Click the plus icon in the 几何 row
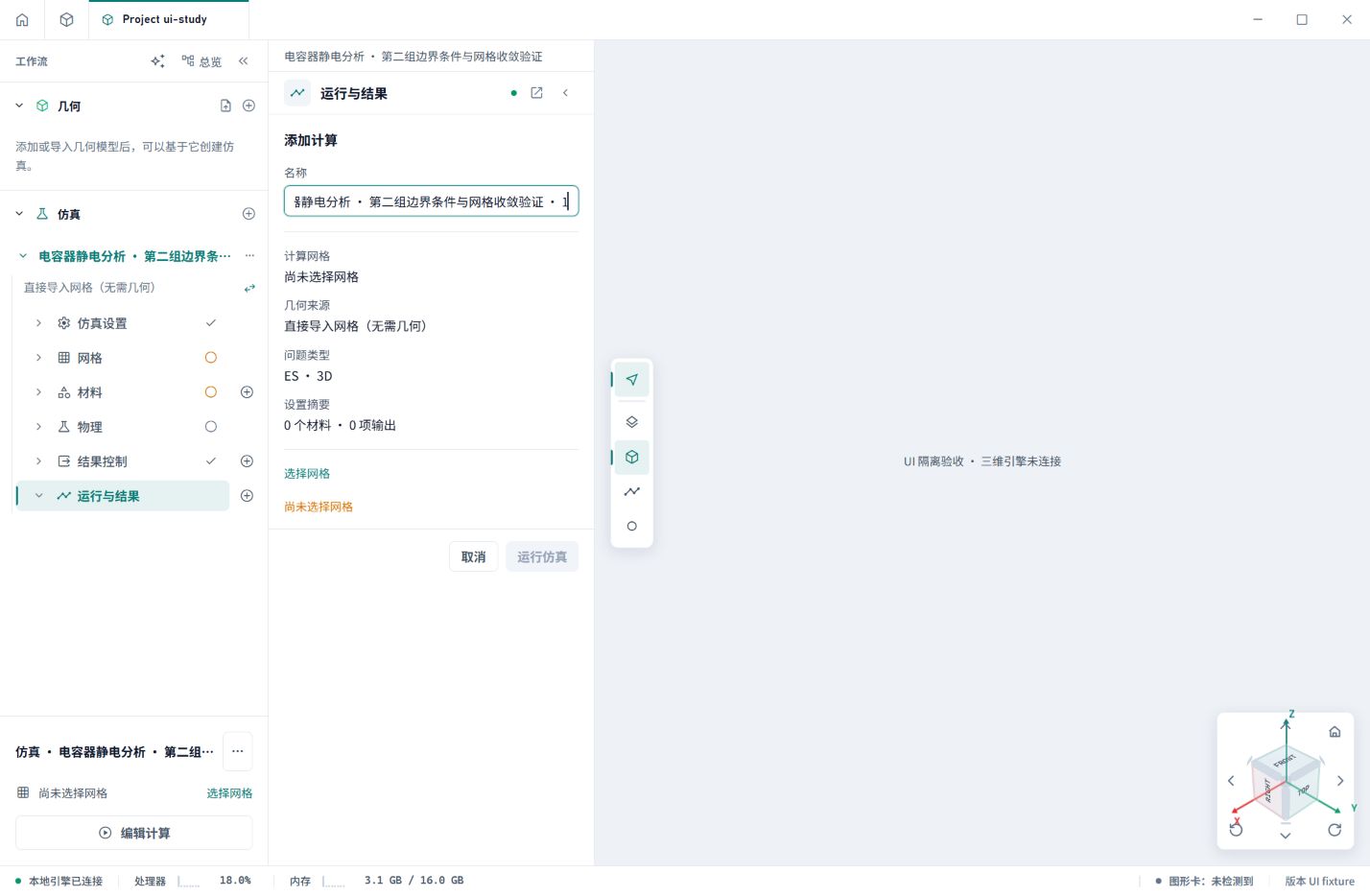1370x896 pixels. [x=248, y=106]
